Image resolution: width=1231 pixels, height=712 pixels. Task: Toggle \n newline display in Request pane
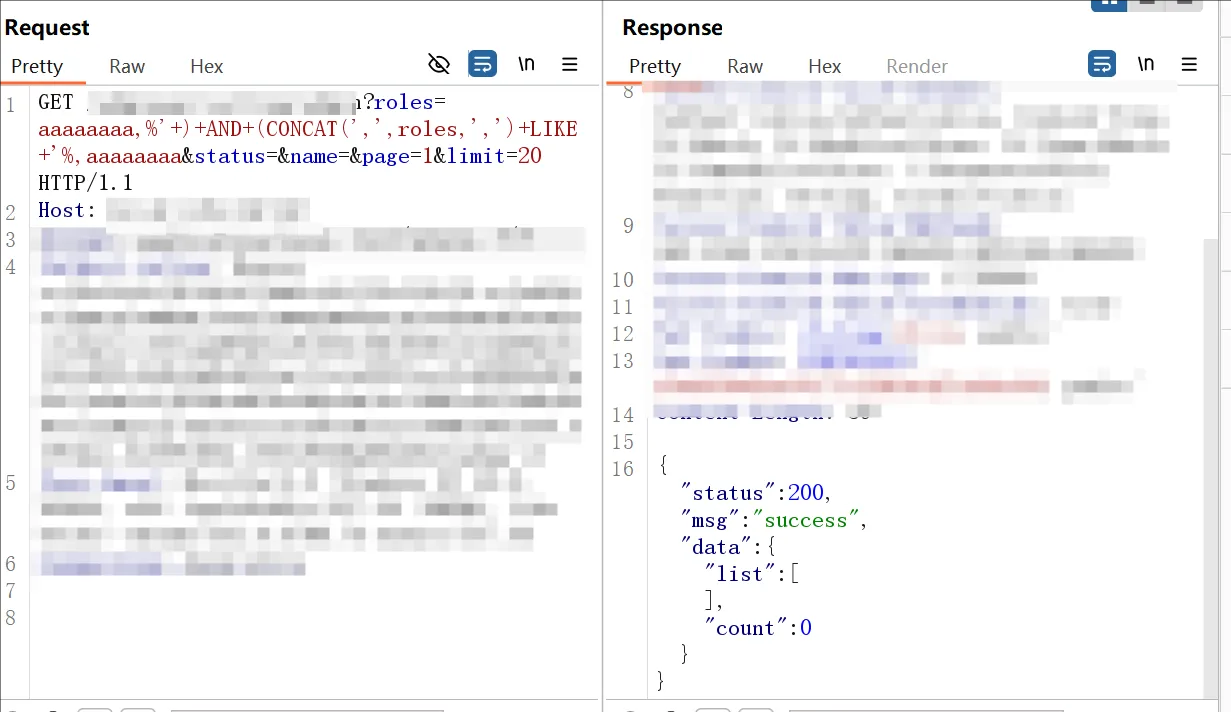[x=526, y=65]
